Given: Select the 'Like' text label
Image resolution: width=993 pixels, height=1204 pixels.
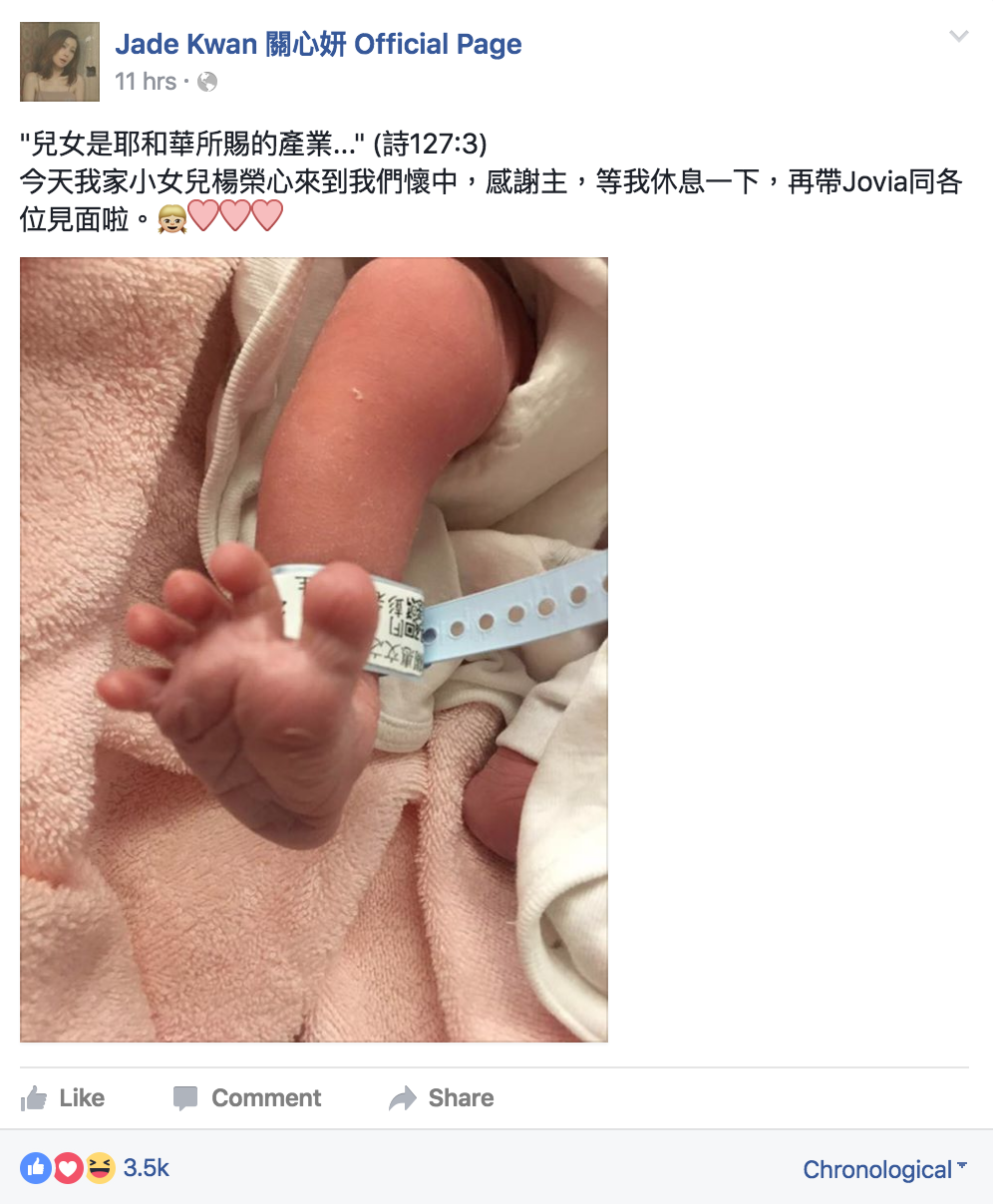Looking at the screenshot, I should click(x=82, y=1098).
